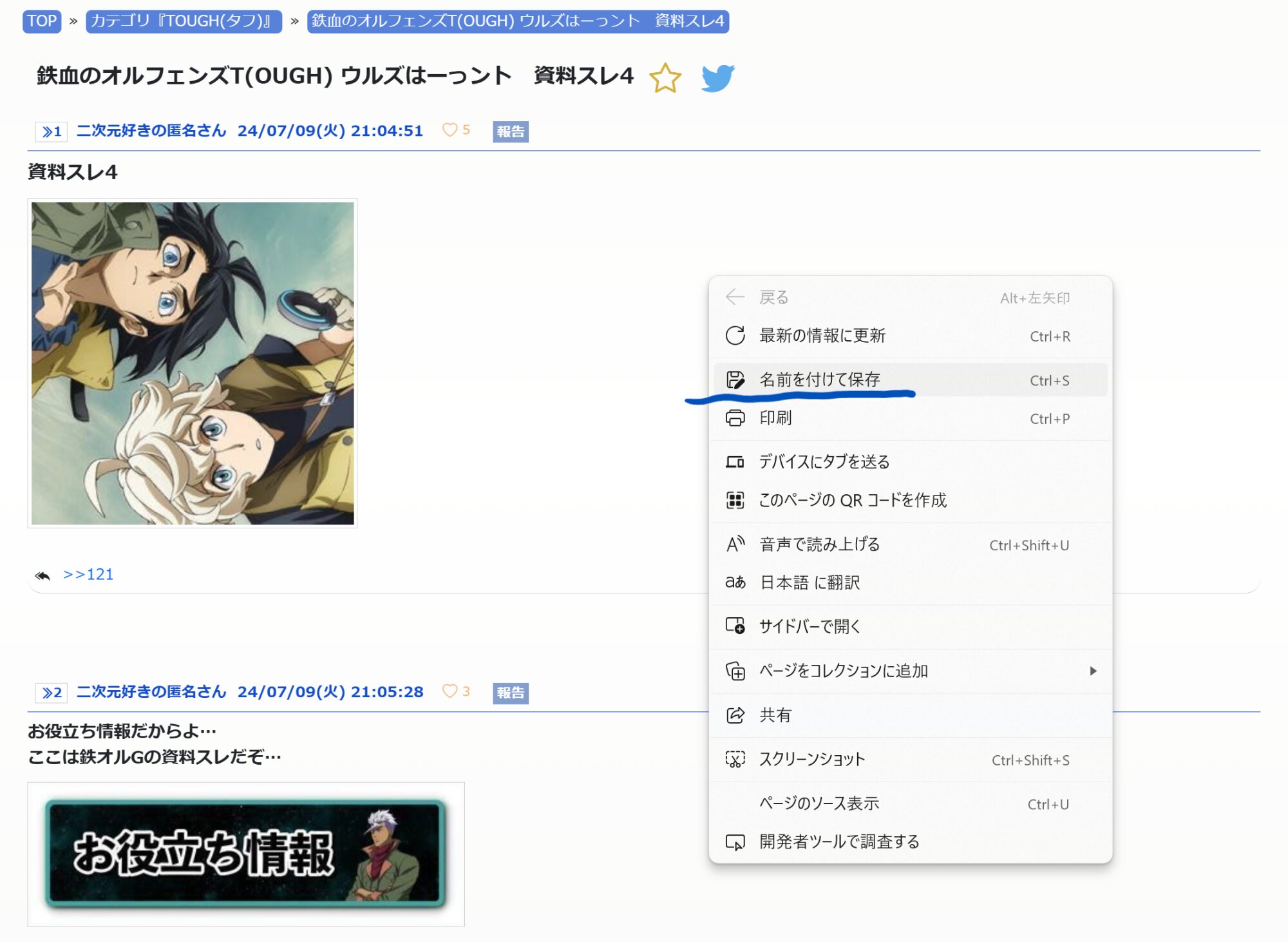The width and height of the screenshot is (1288, 942).
Task: Click the reply arrow icon under post 1
Action: [x=43, y=575]
